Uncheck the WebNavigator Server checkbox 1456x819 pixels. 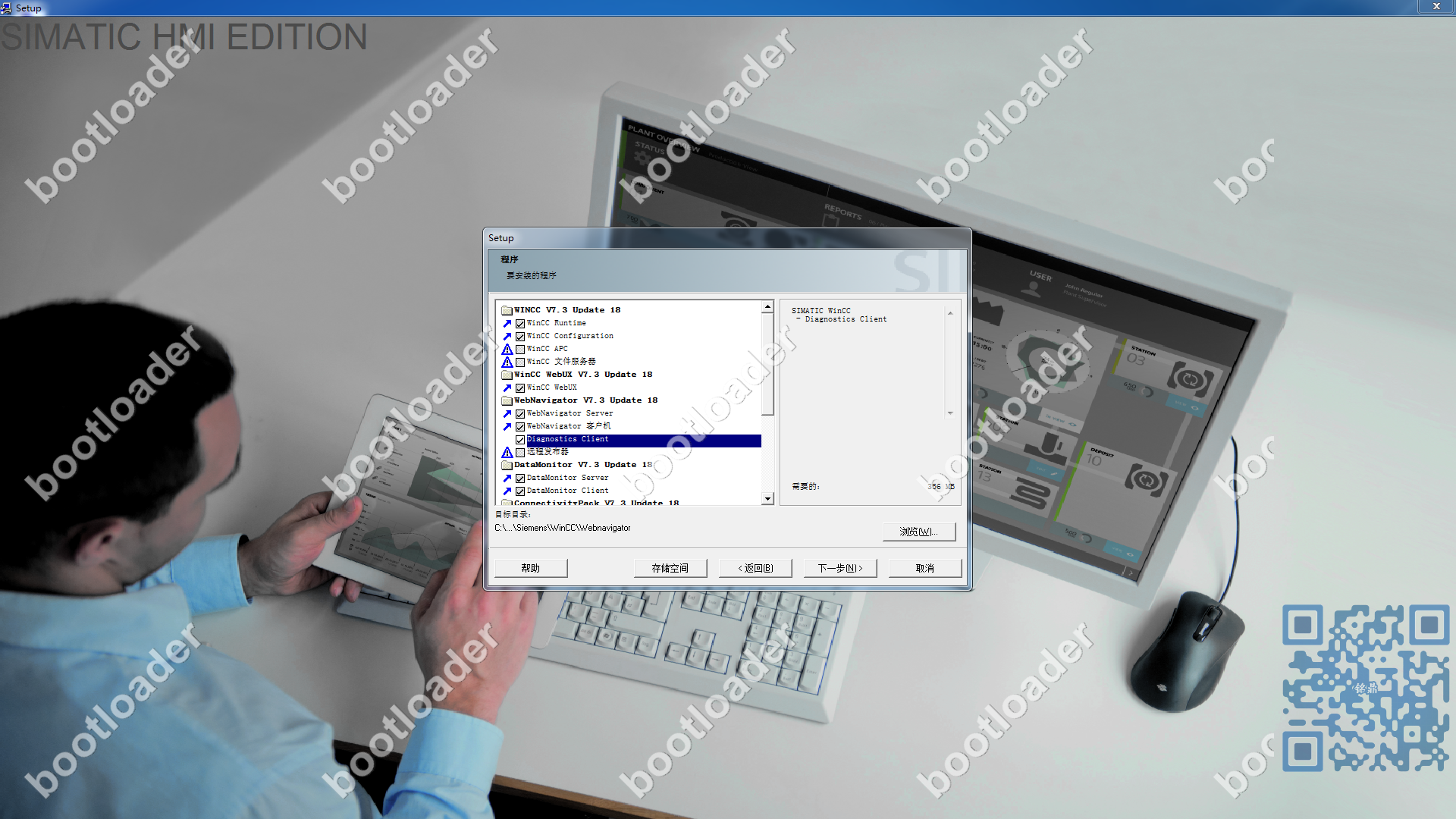point(520,414)
